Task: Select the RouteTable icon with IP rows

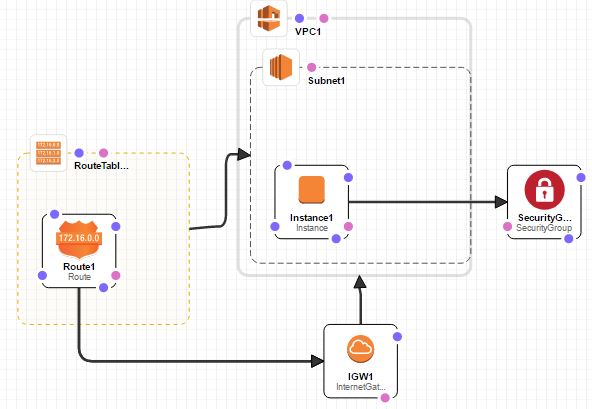Action: [x=48, y=153]
